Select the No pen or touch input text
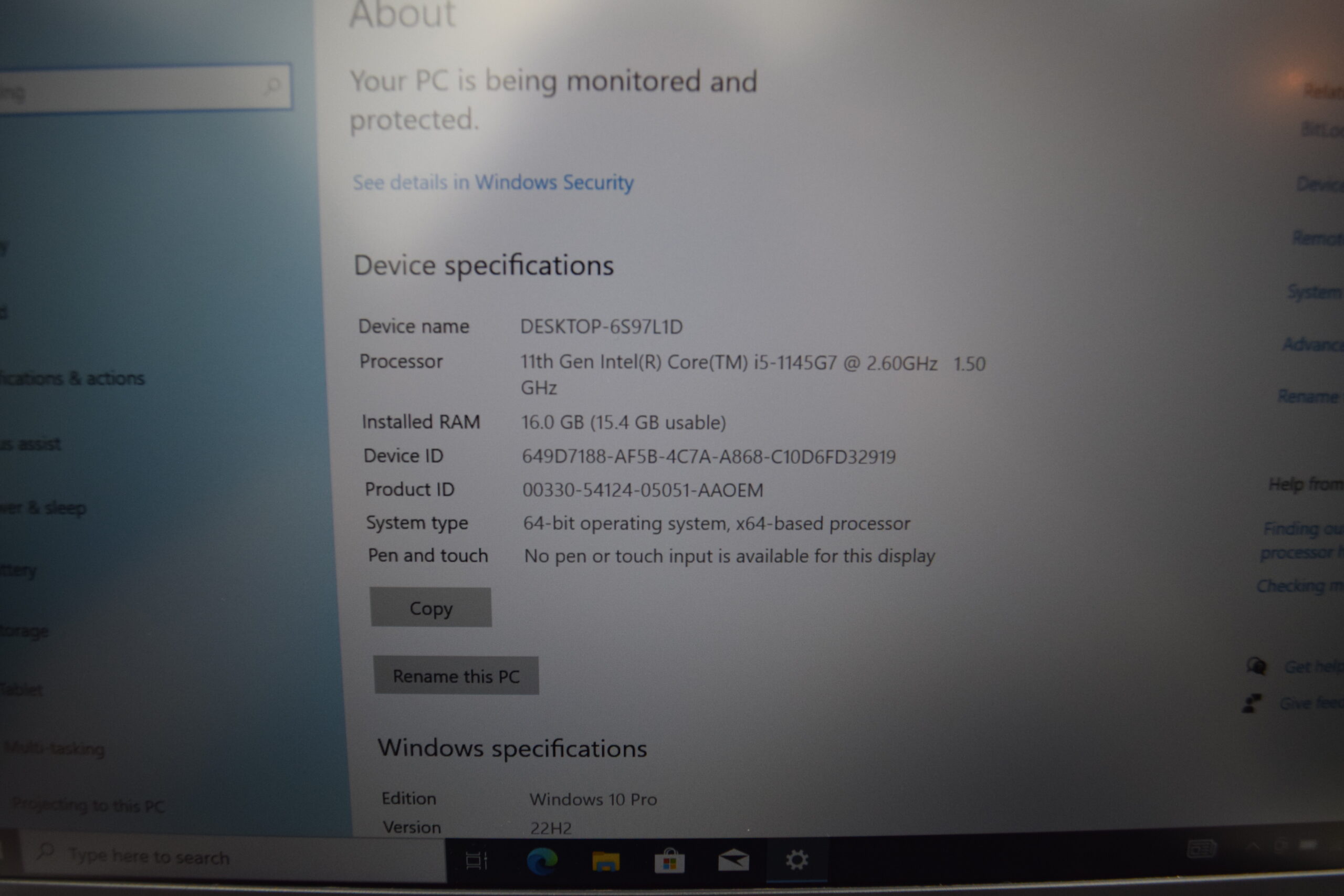This screenshot has height=896, width=1344. click(x=730, y=556)
